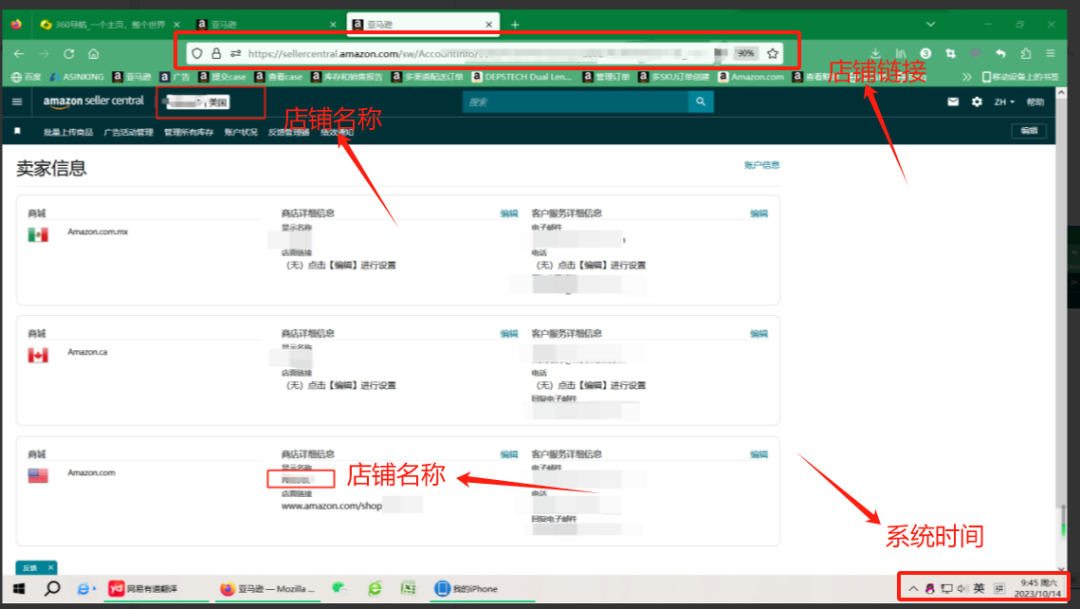The width and height of the screenshot is (1080, 609).
Task: Focus the Seller Central search field
Action: pos(575,102)
